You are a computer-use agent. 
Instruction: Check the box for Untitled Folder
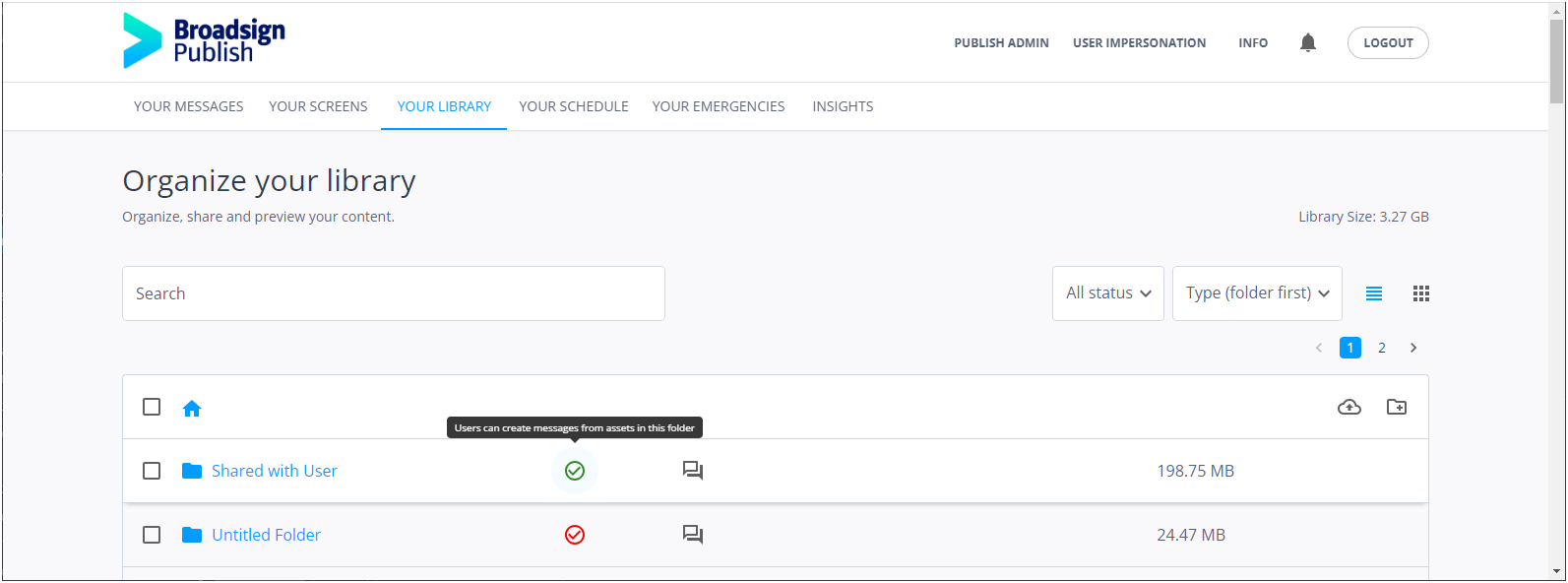152,535
